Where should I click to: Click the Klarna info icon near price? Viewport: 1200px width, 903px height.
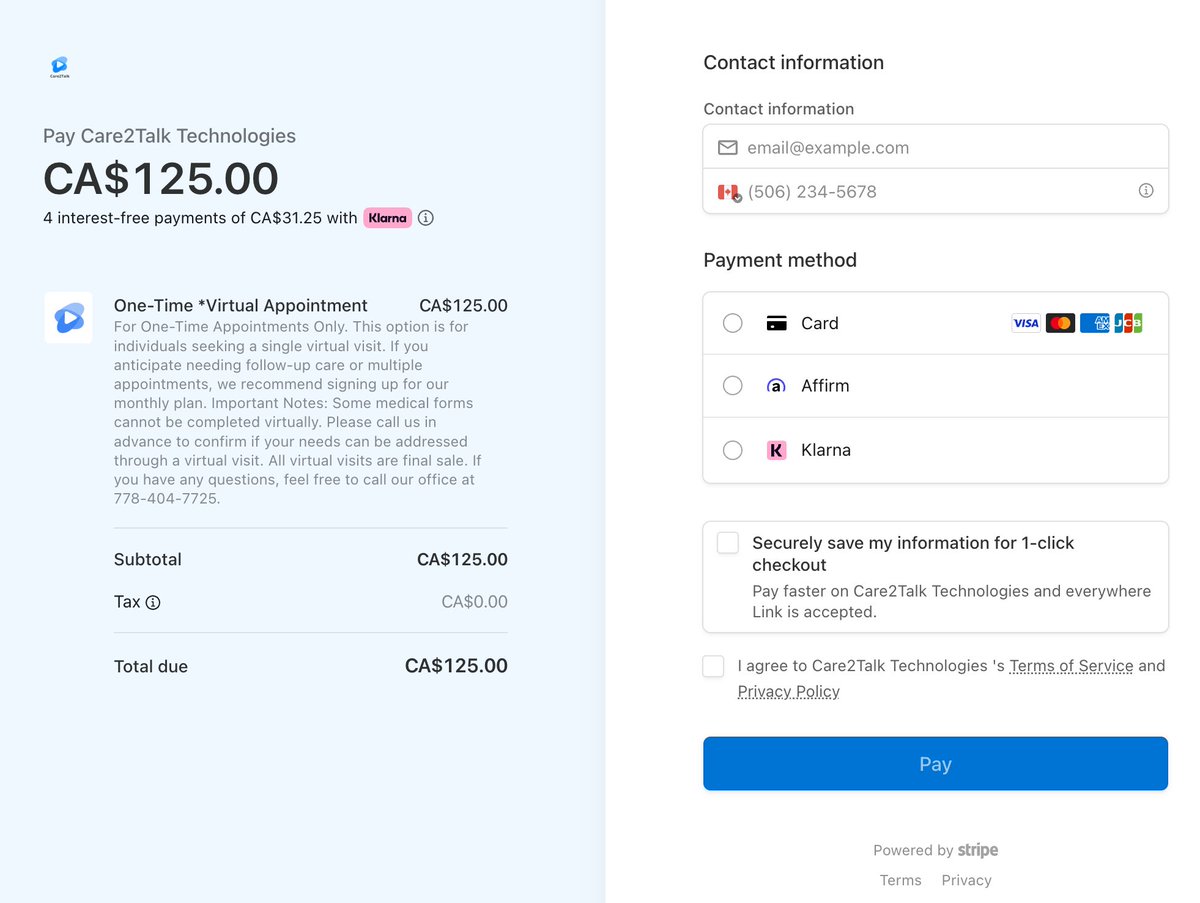(426, 218)
